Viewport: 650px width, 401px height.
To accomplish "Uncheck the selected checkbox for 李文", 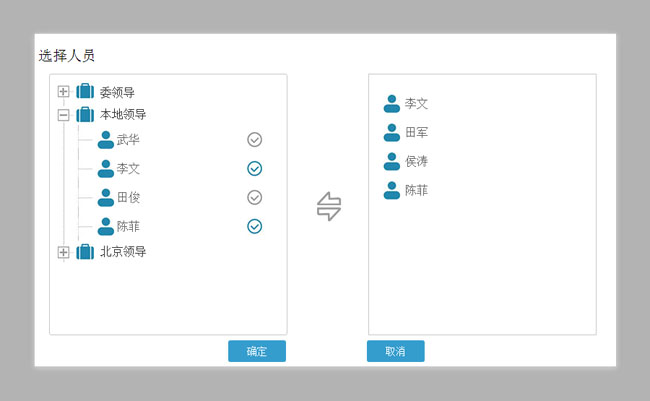I will point(254,169).
